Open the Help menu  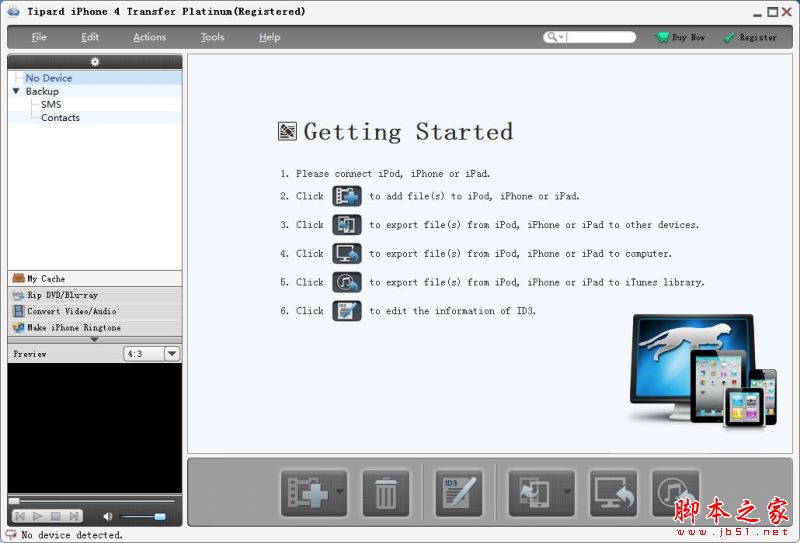269,37
